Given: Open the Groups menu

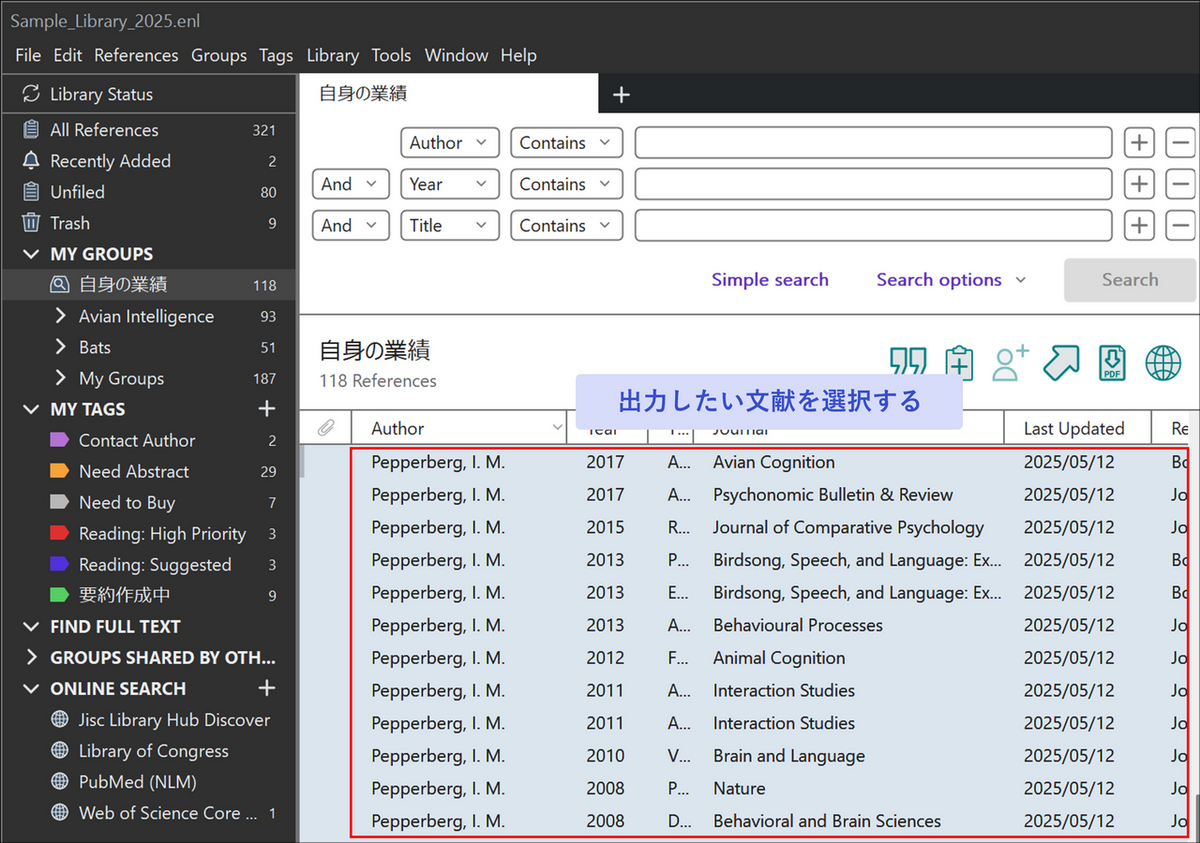Looking at the screenshot, I should (x=219, y=55).
